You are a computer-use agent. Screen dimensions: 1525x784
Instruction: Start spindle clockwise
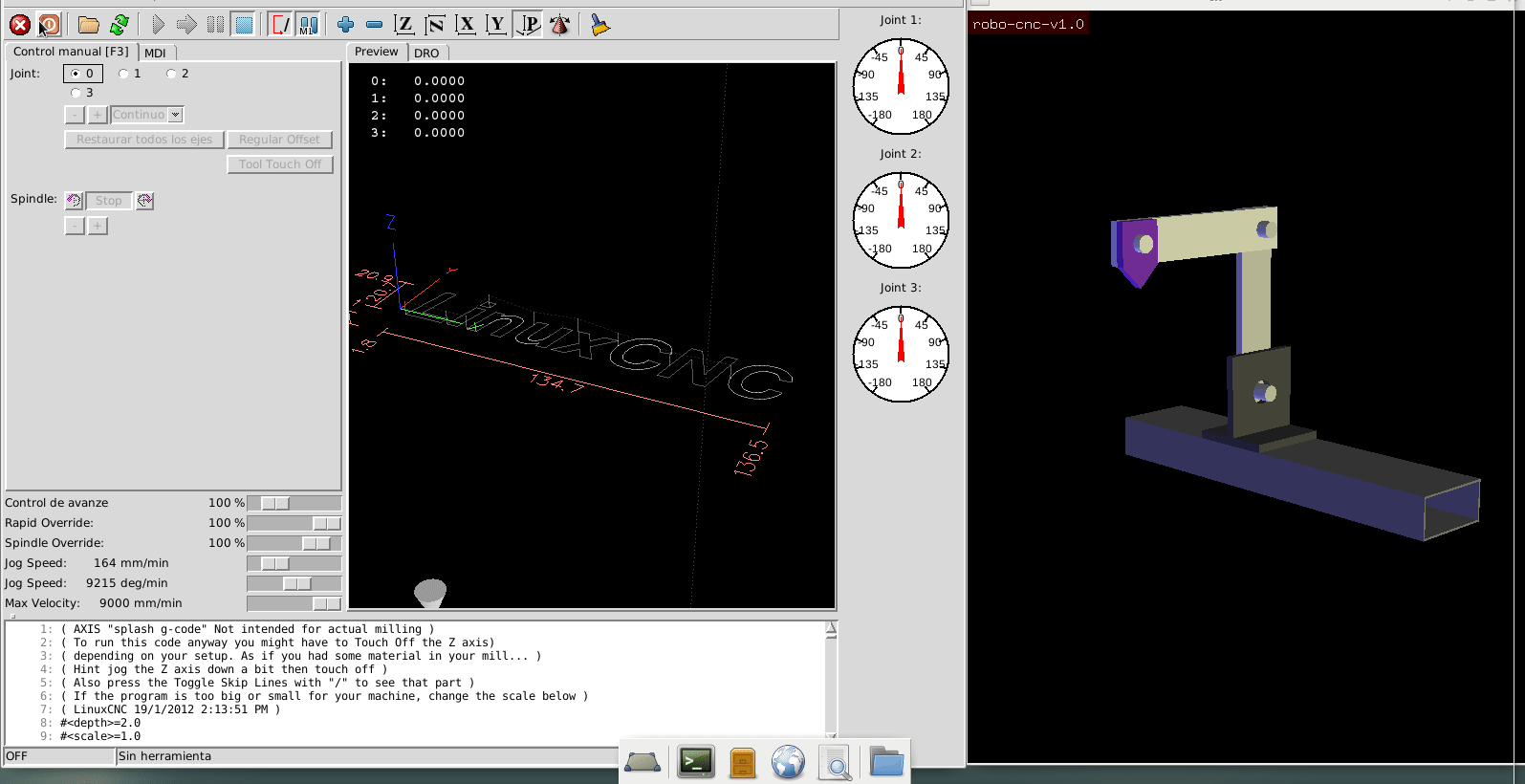coord(144,201)
